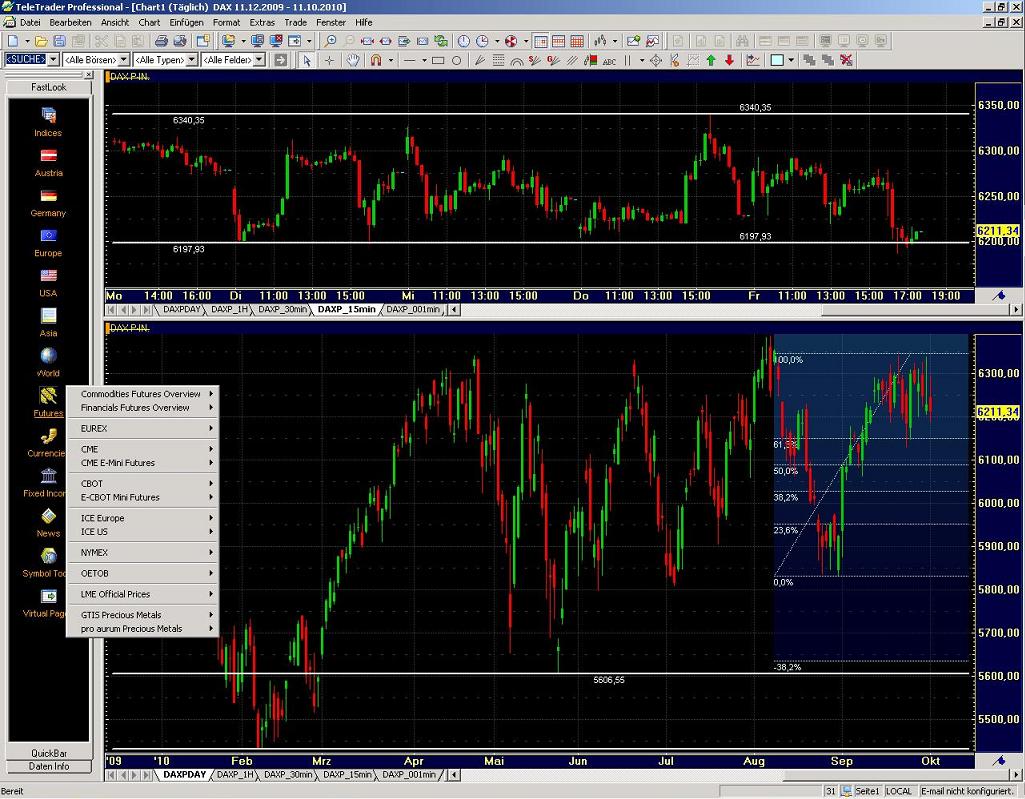Select the ellipse drawing tool
Screen dimensions: 1025x799
456,60
